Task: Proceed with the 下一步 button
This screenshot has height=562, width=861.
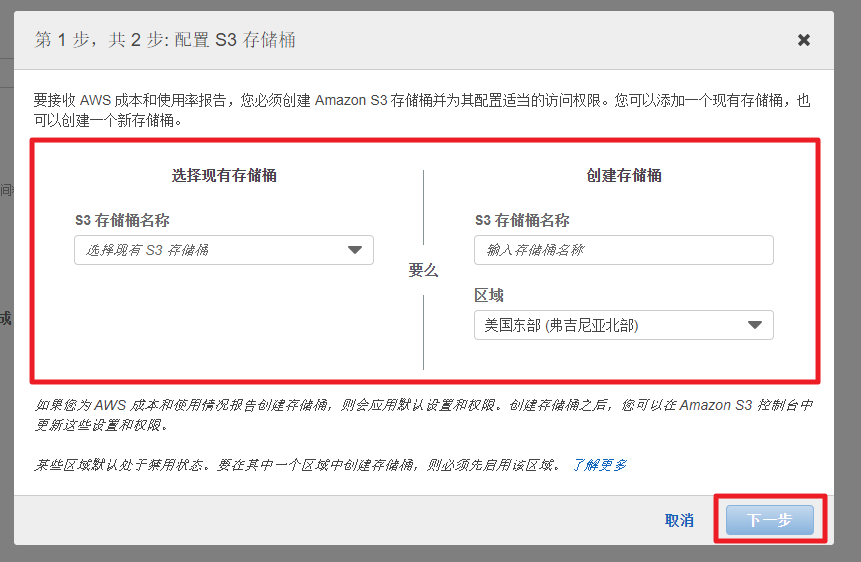Action: 769,520
